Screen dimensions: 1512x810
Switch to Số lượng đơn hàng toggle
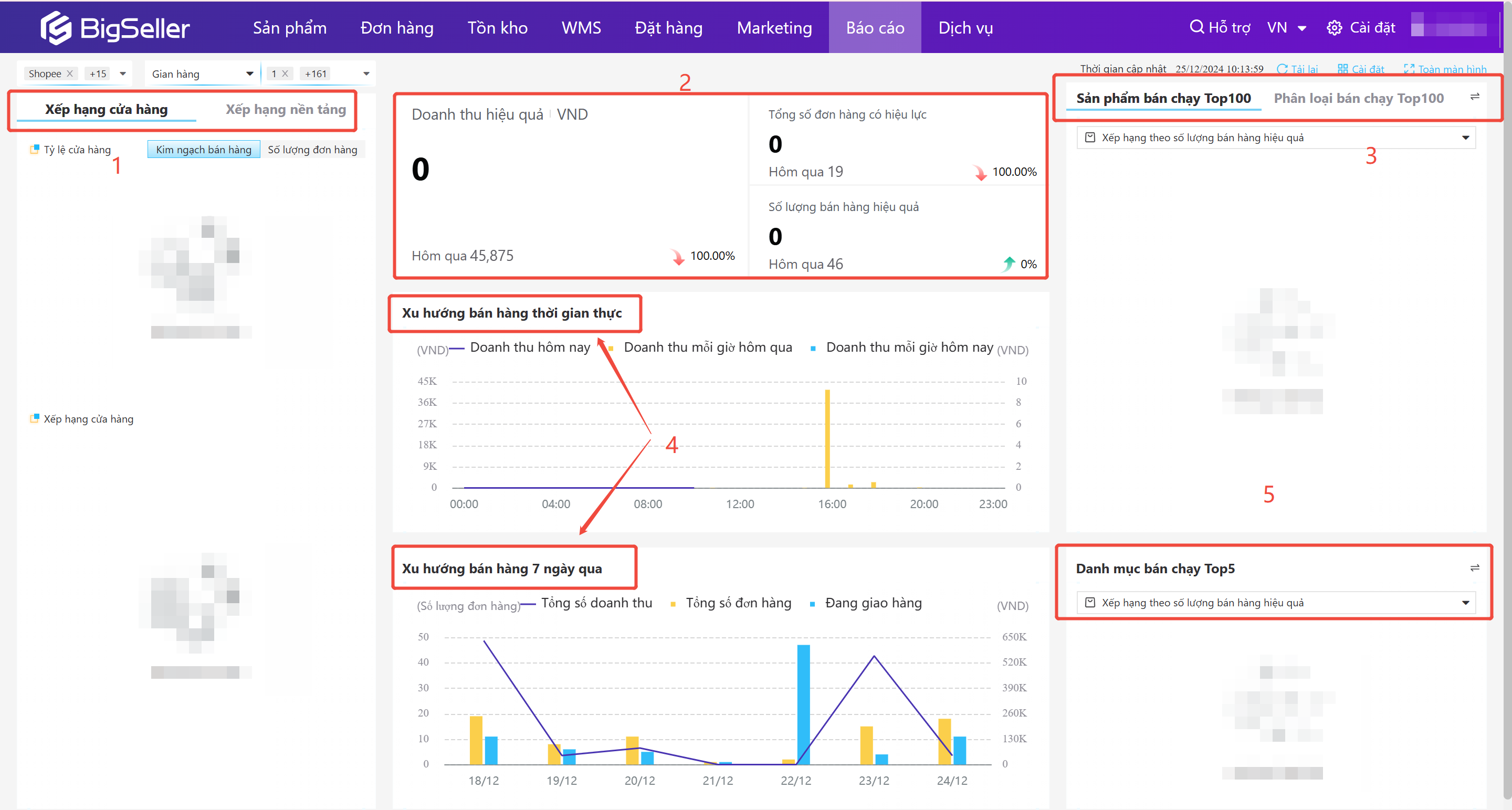[312, 150]
